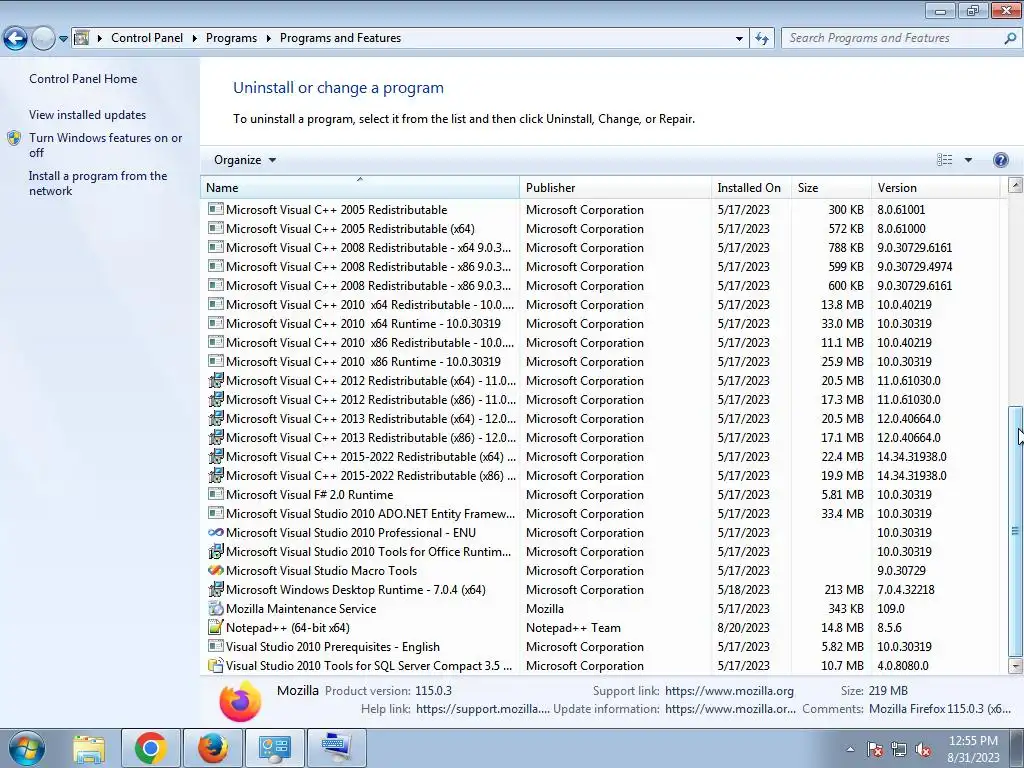Click the change view icon
The width and height of the screenshot is (1024, 768).
pos(944,160)
